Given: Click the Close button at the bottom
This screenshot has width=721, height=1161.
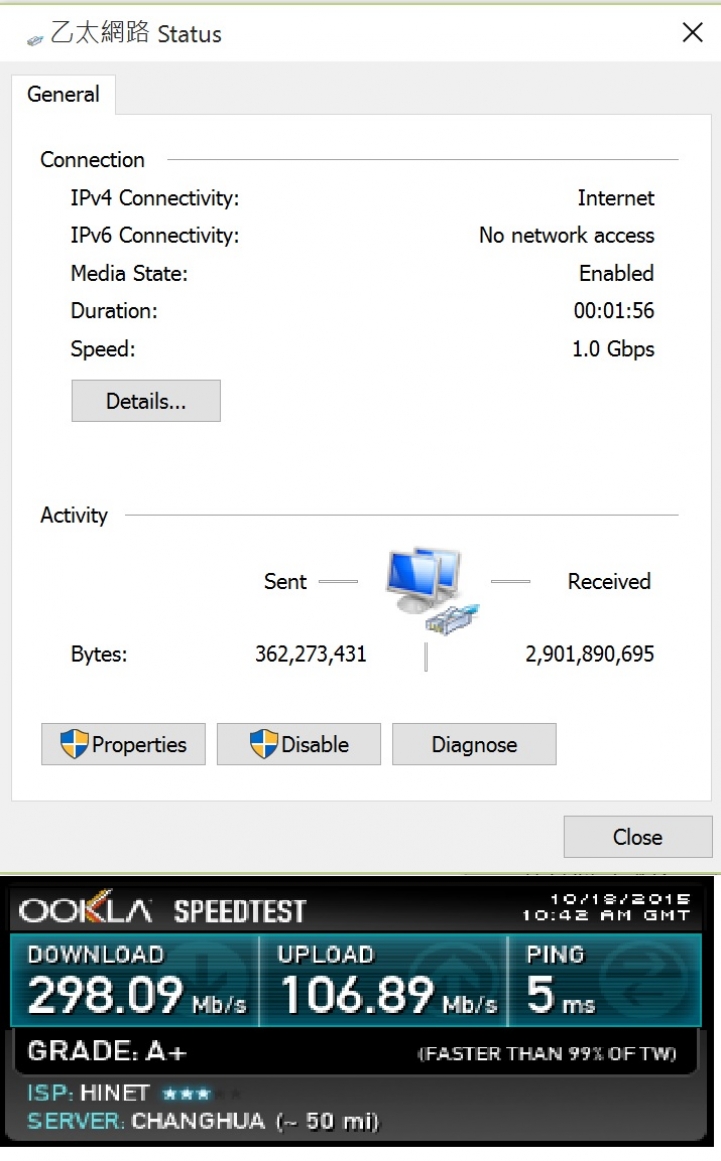Looking at the screenshot, I should coord(638,837).
